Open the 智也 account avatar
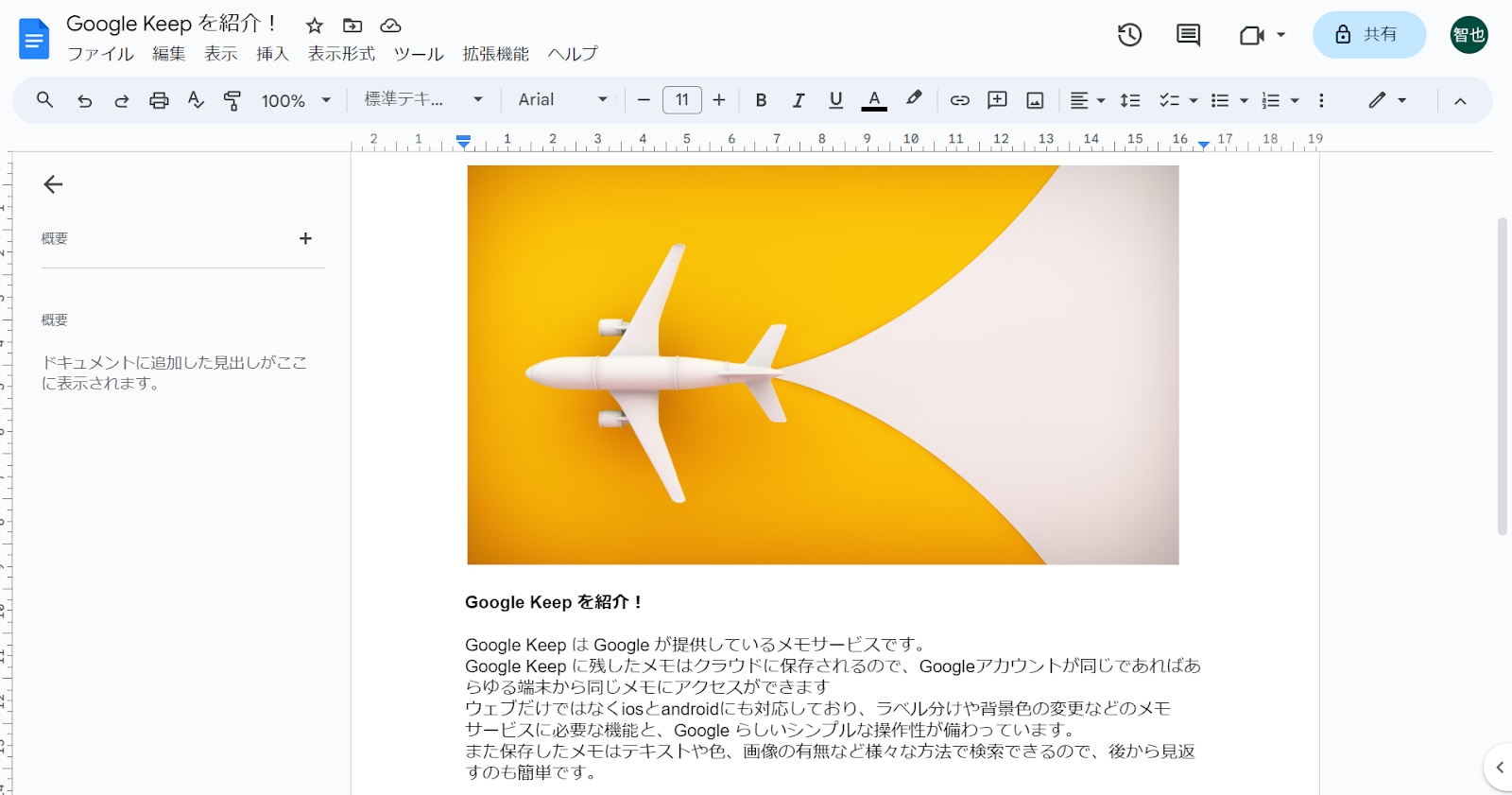Image resolution: width=1512 pixels, height=795 pixels. click(1469, 35)
